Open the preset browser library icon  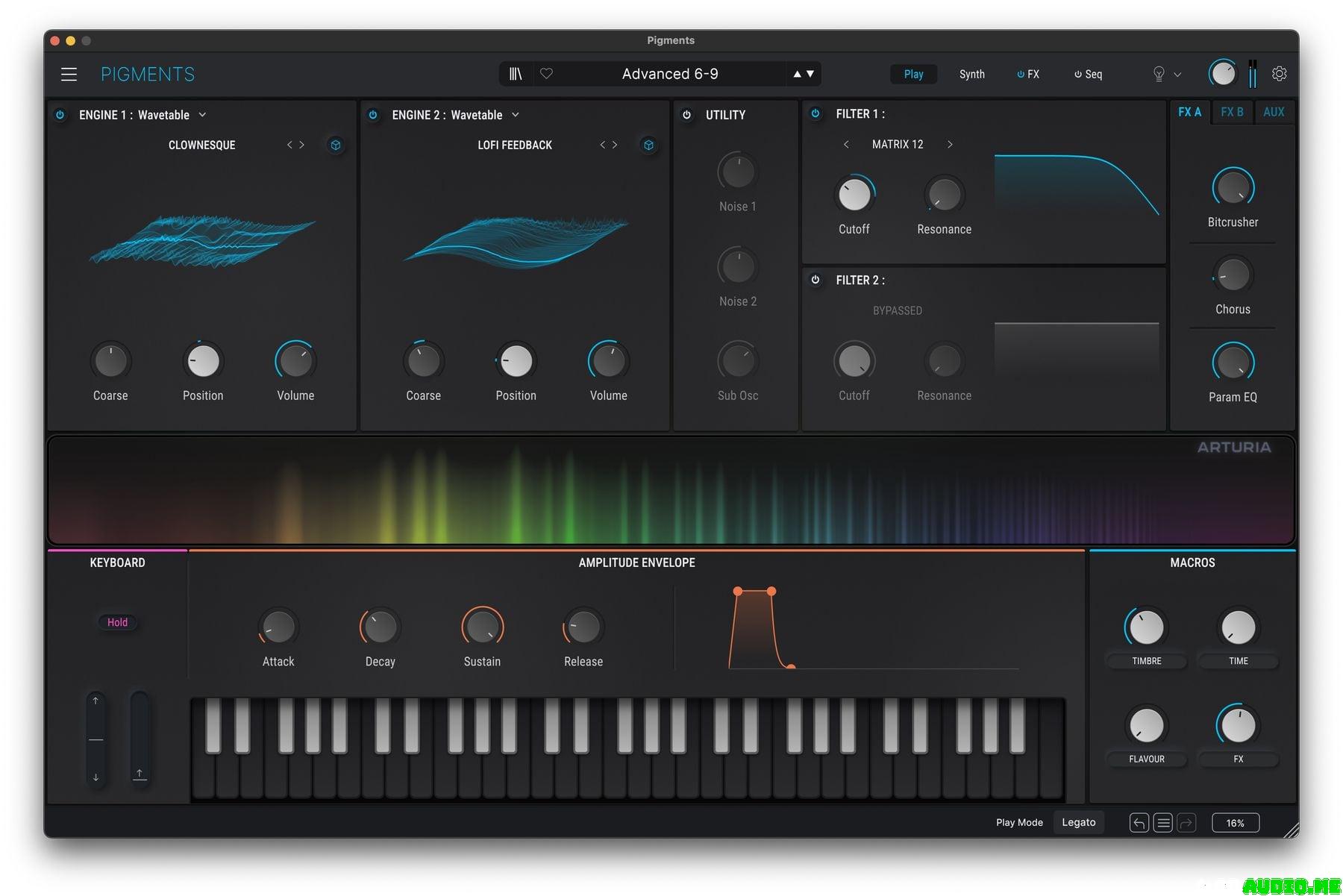516,74
